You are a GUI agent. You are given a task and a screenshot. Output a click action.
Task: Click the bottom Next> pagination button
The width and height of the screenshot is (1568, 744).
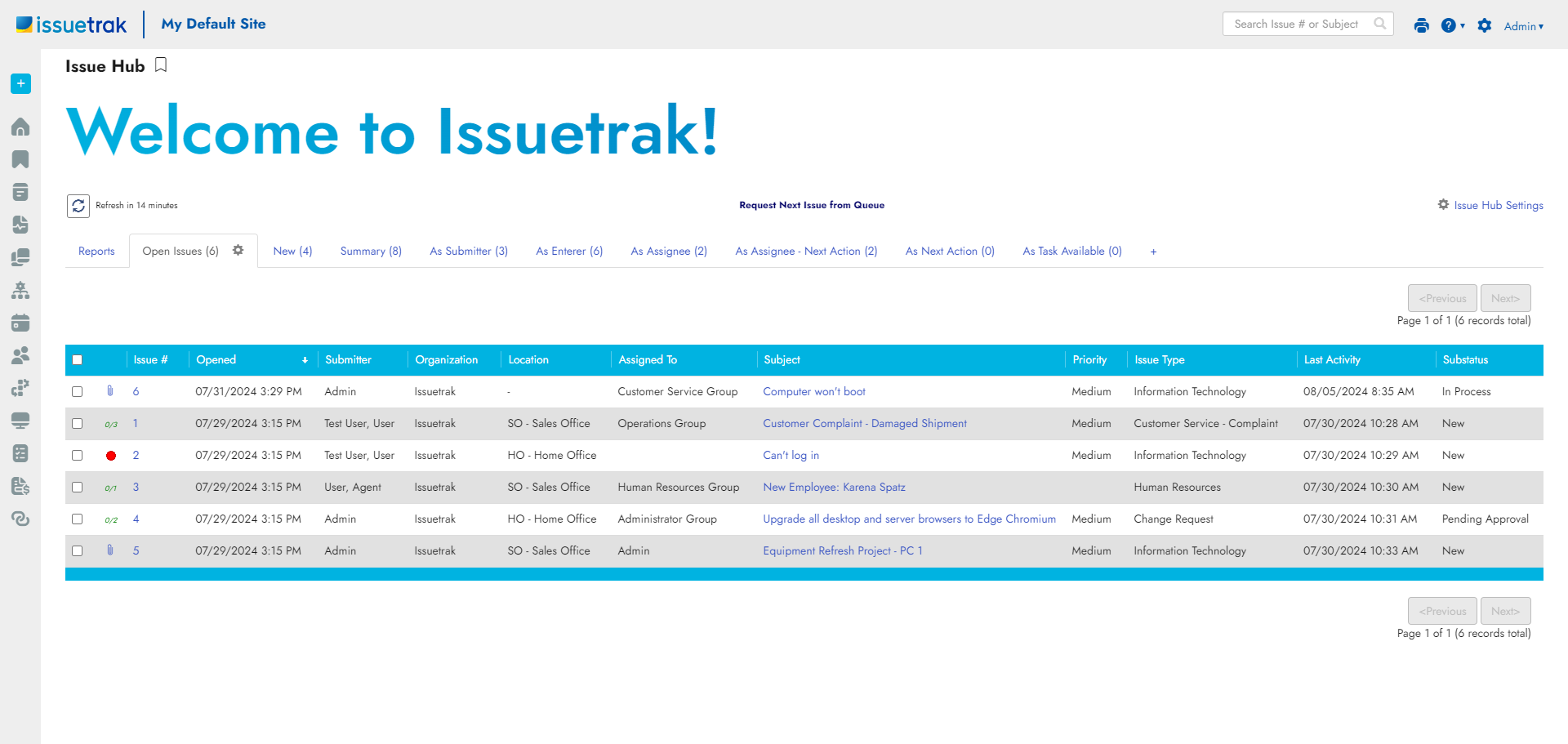tap(1505, 611)
